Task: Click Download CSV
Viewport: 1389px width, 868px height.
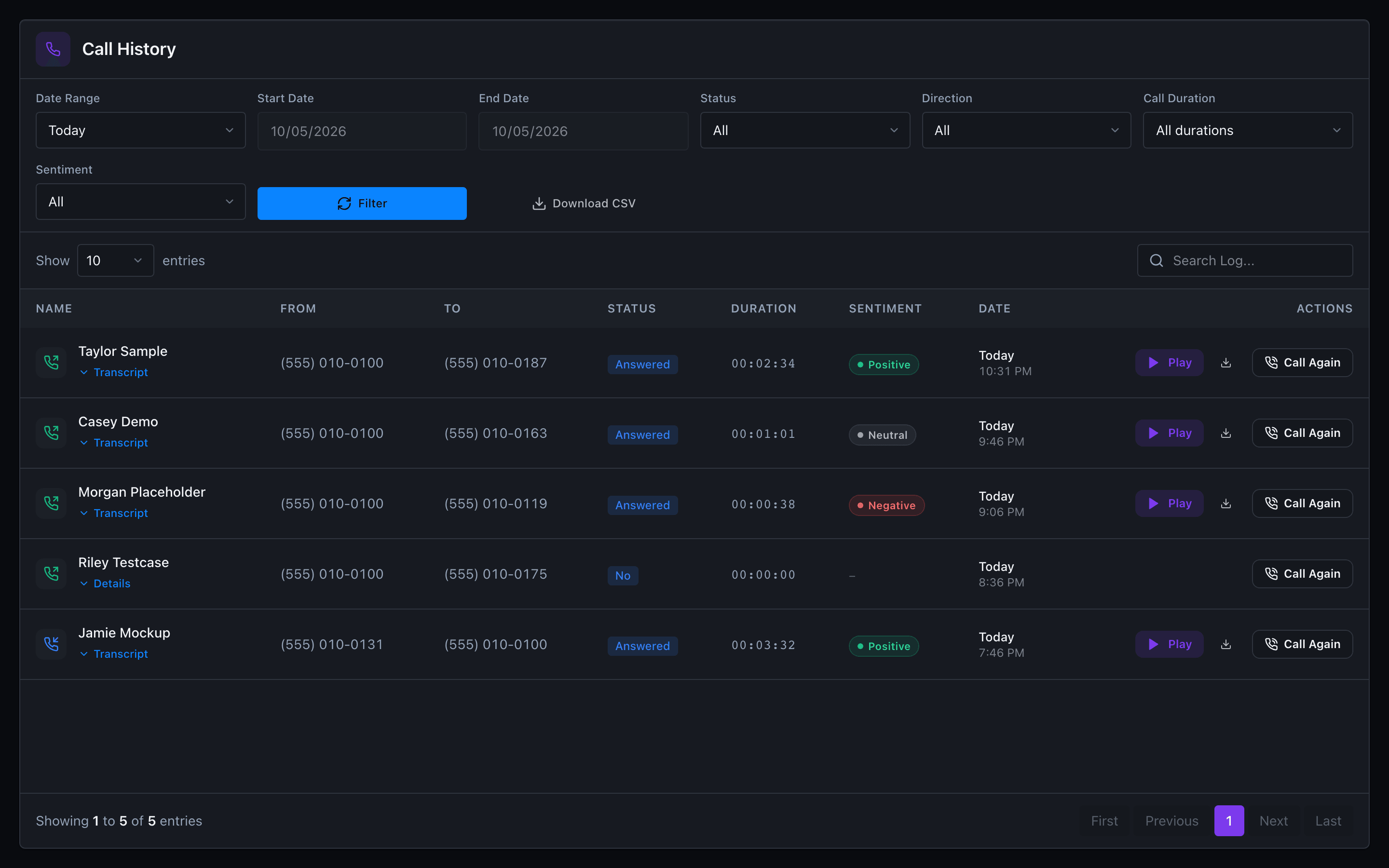Action: coord(584,203)
